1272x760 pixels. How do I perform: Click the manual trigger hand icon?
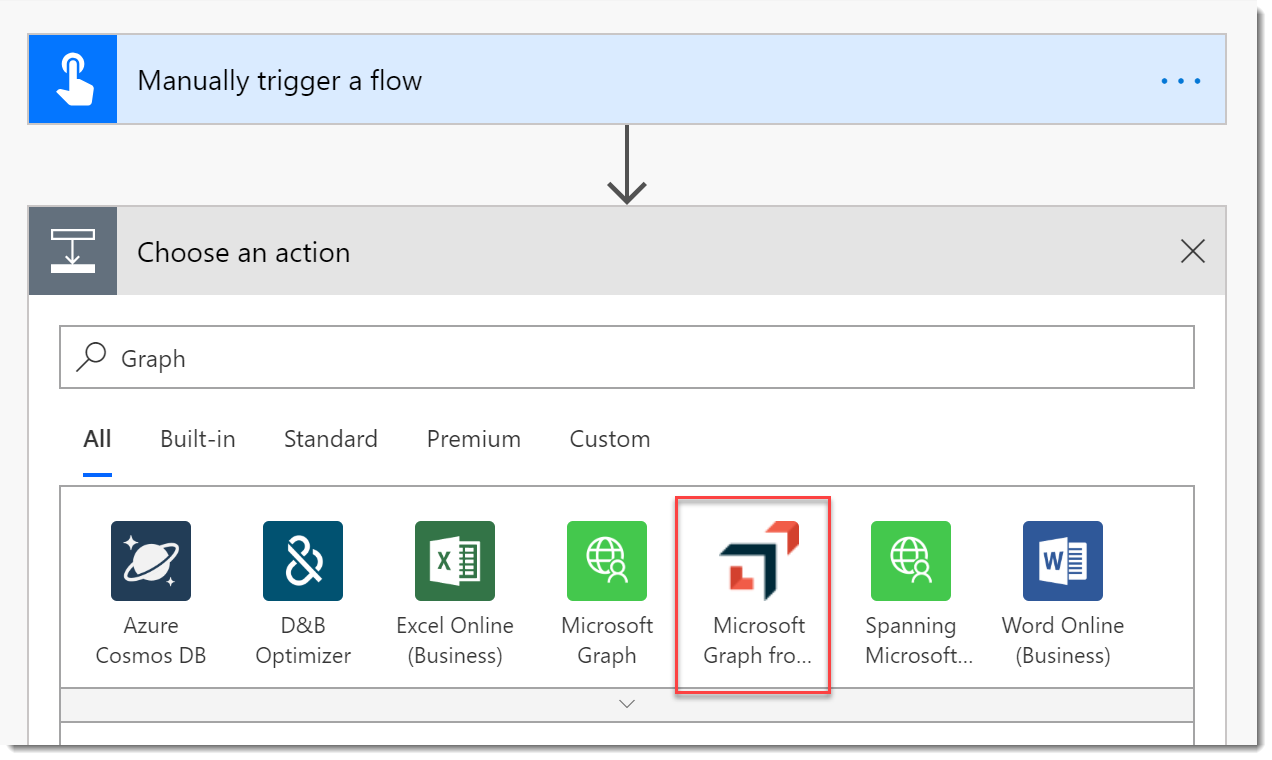73,79
